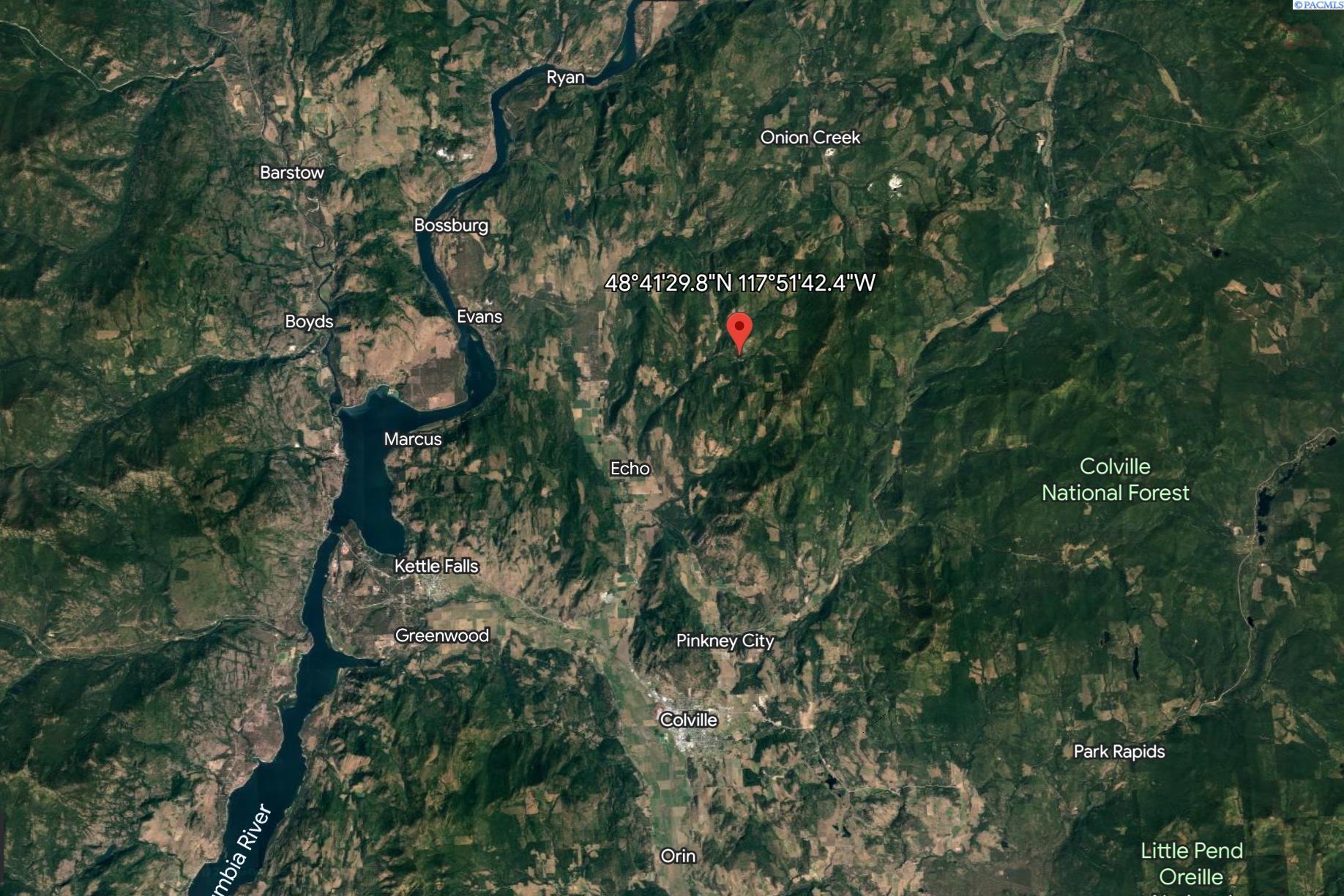This screenshot has width=1344, height=896.
Task: Click the red location pin marker
Action: click(x=740, y=333)
